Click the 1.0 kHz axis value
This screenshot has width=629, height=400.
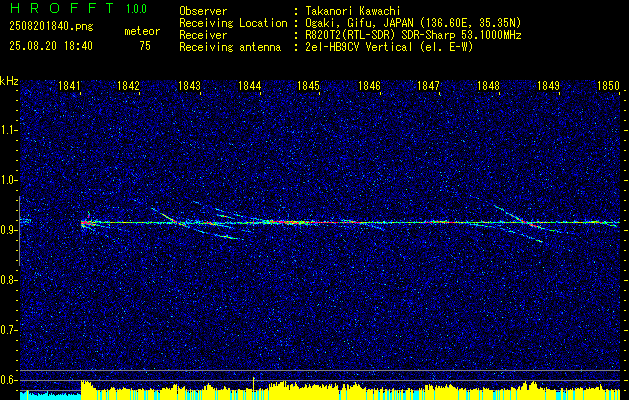point(9,180)
